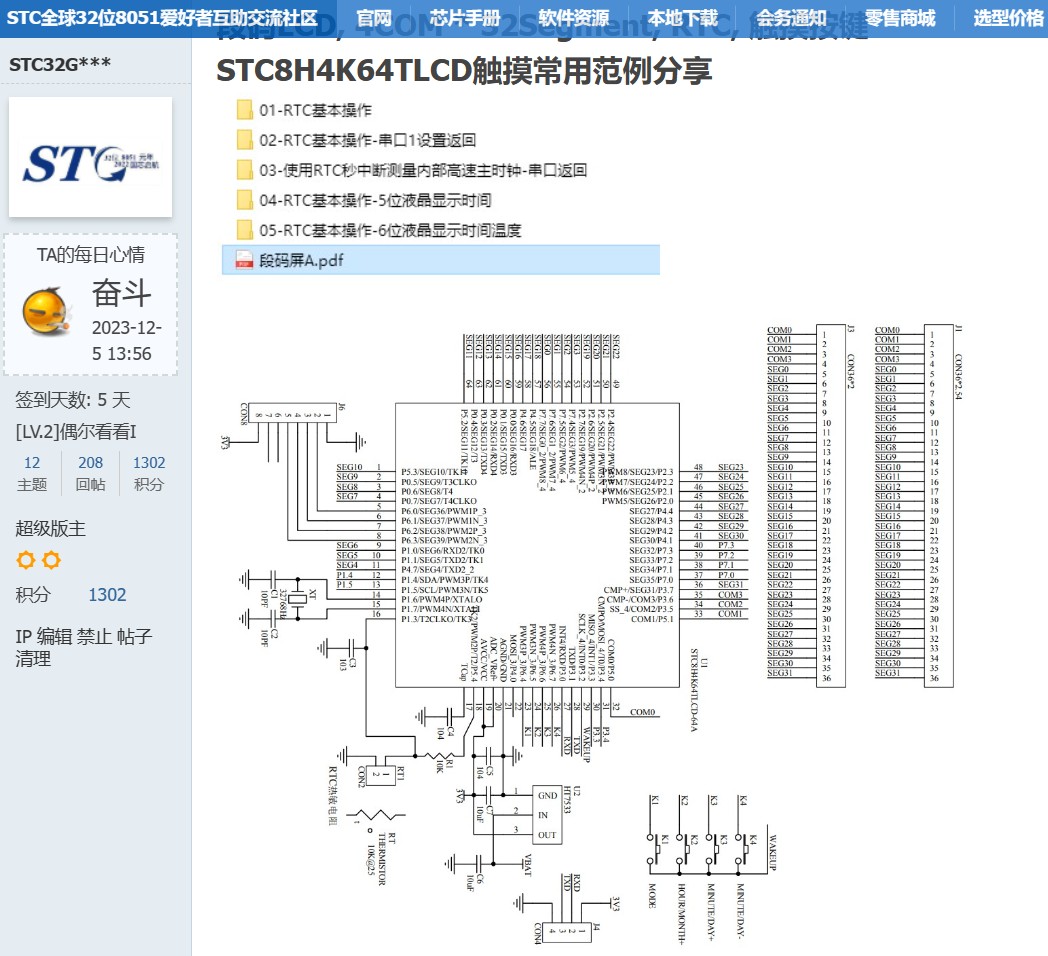Image resolution: width=1048 pixels, height=956 pixels.
Task: Click the 签到天数: 5 天 text
Action: [73, 400]
